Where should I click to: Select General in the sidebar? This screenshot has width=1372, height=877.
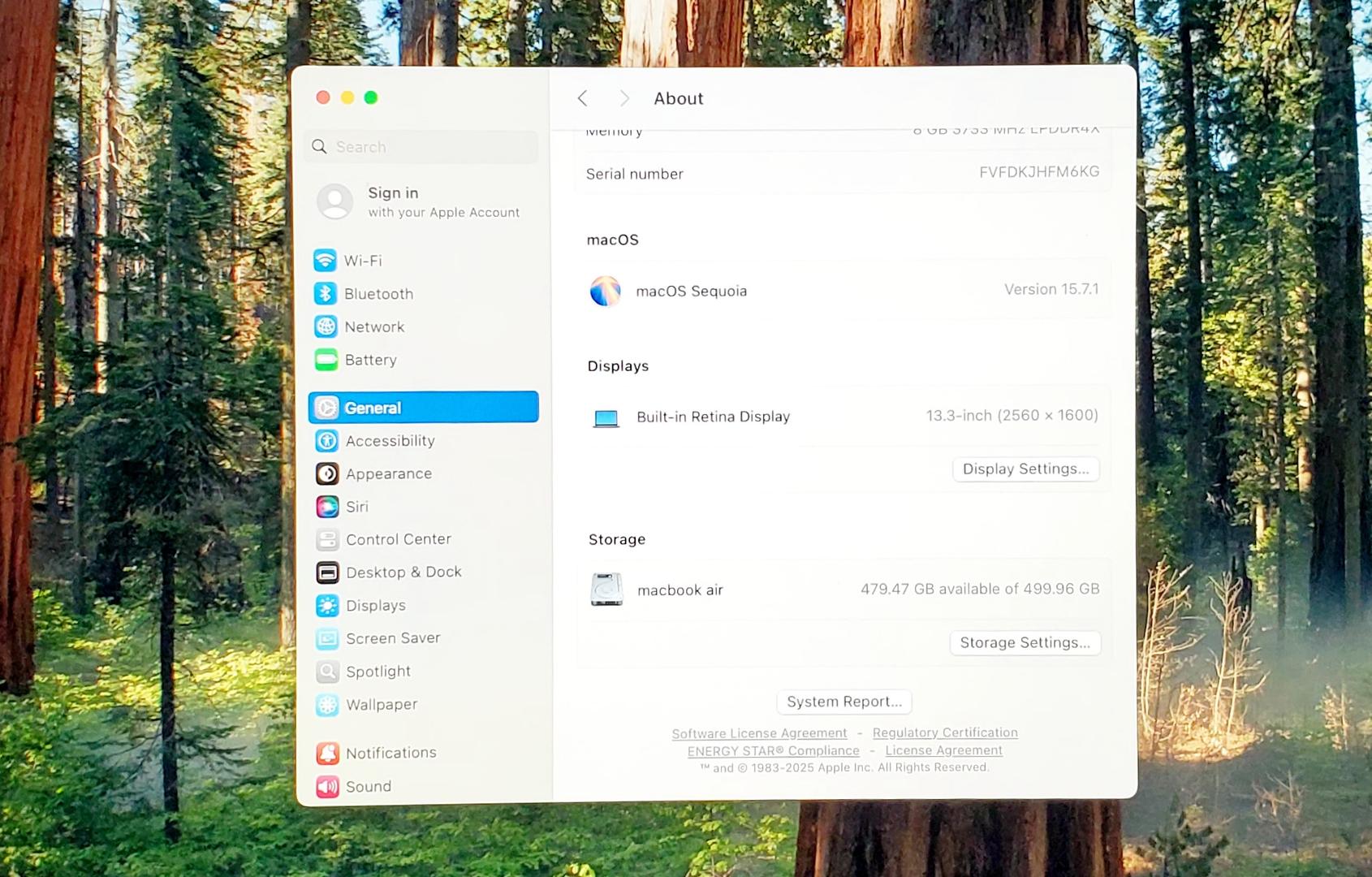coord(423,408)
